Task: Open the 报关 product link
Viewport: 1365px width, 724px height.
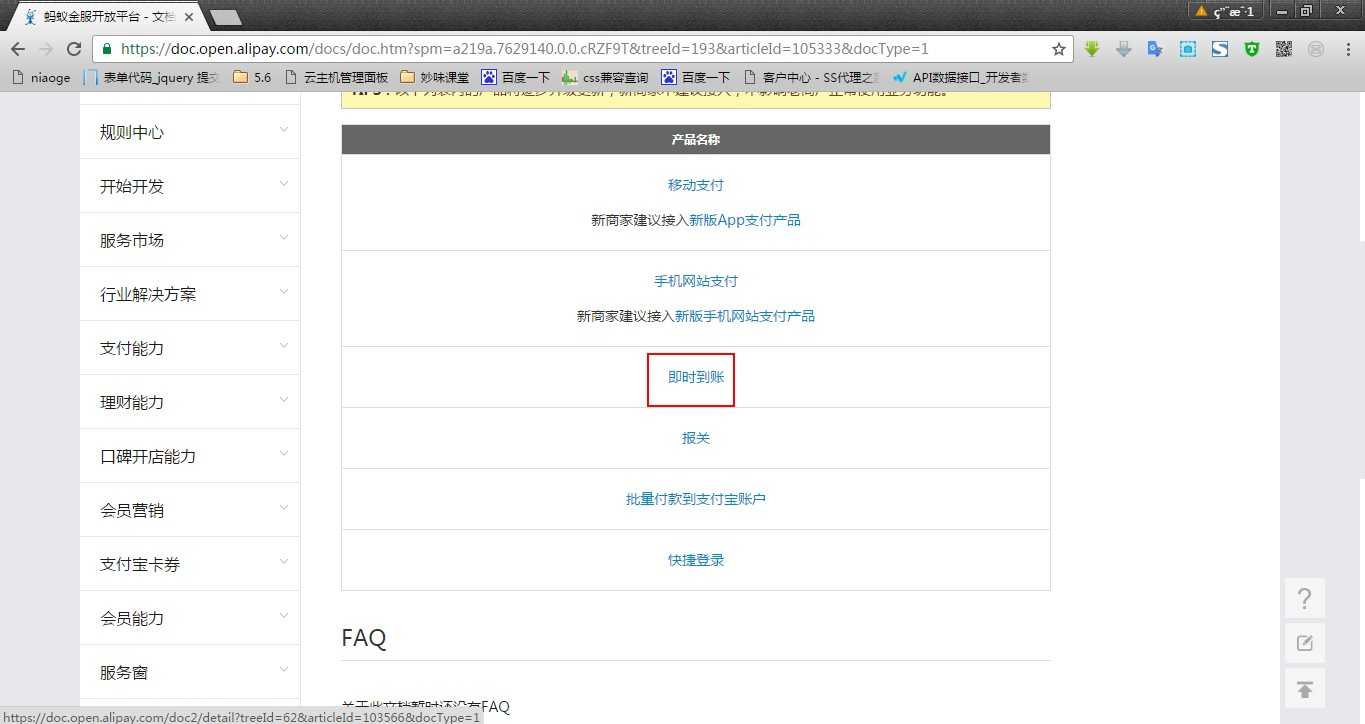Action: (696, 438)
